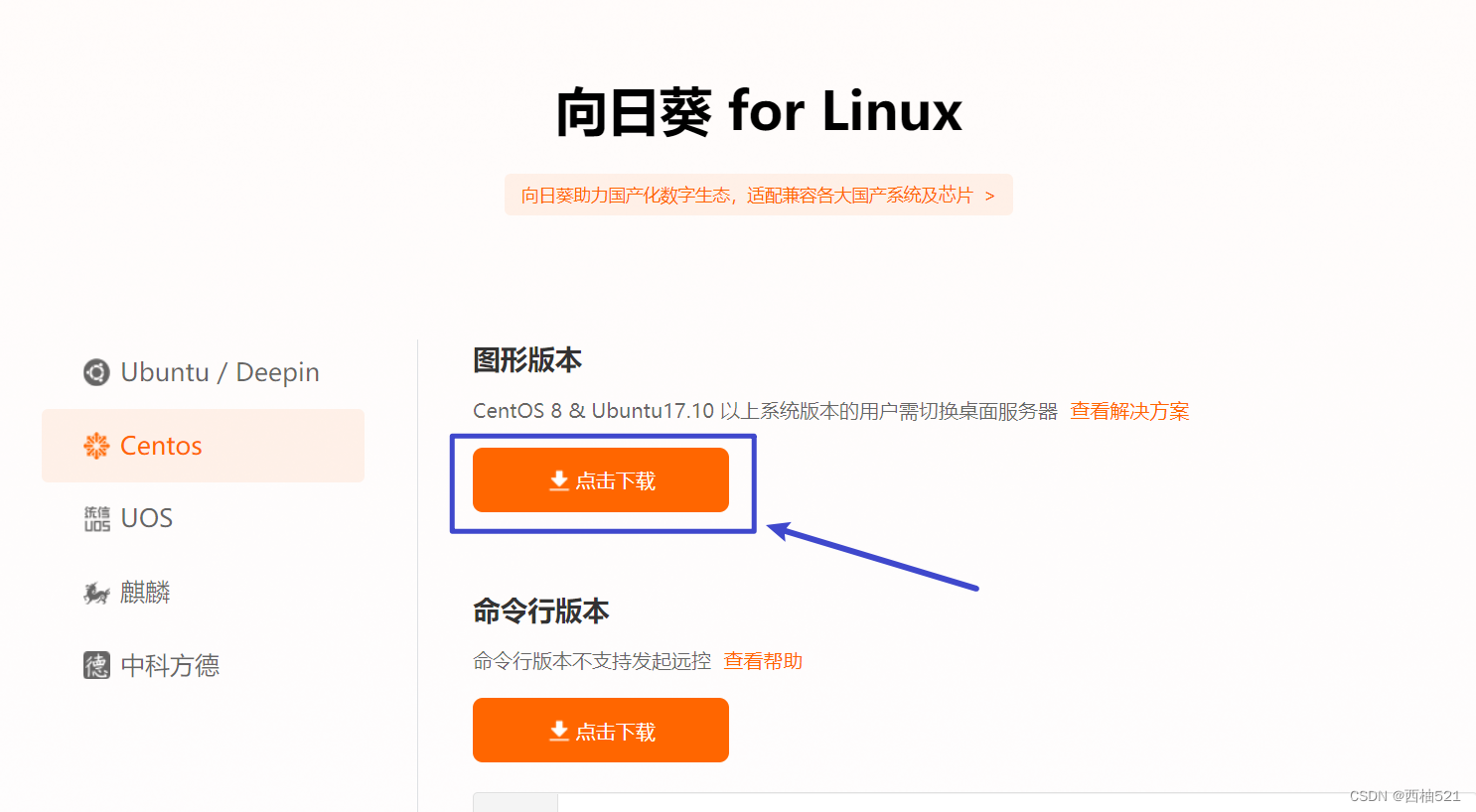Click the 中科方德 square logo icon
This screenshot has height=812, width=1476.
pyautogui.click(x=96, y=665)
